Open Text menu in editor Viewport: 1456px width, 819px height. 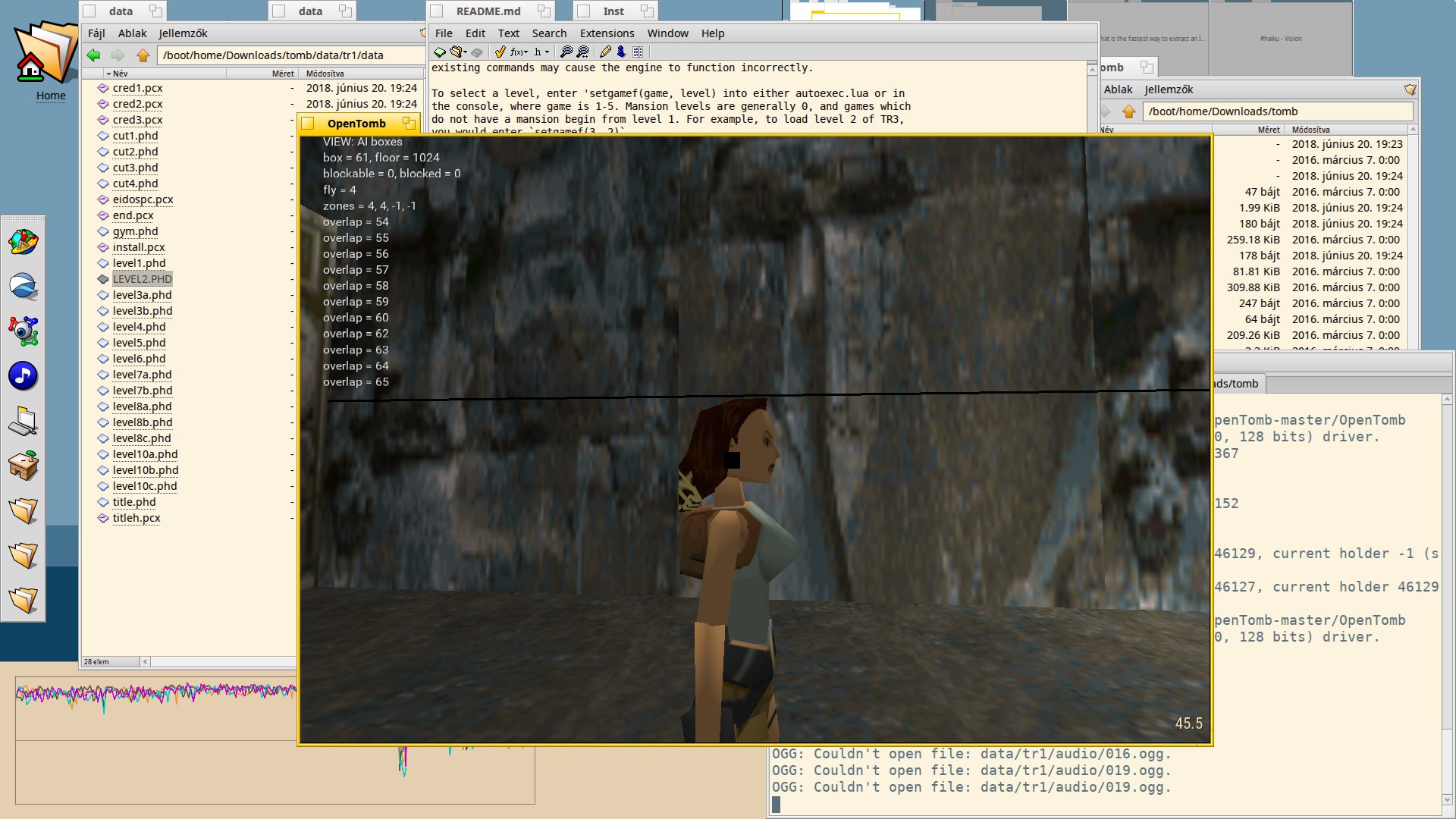508,33
